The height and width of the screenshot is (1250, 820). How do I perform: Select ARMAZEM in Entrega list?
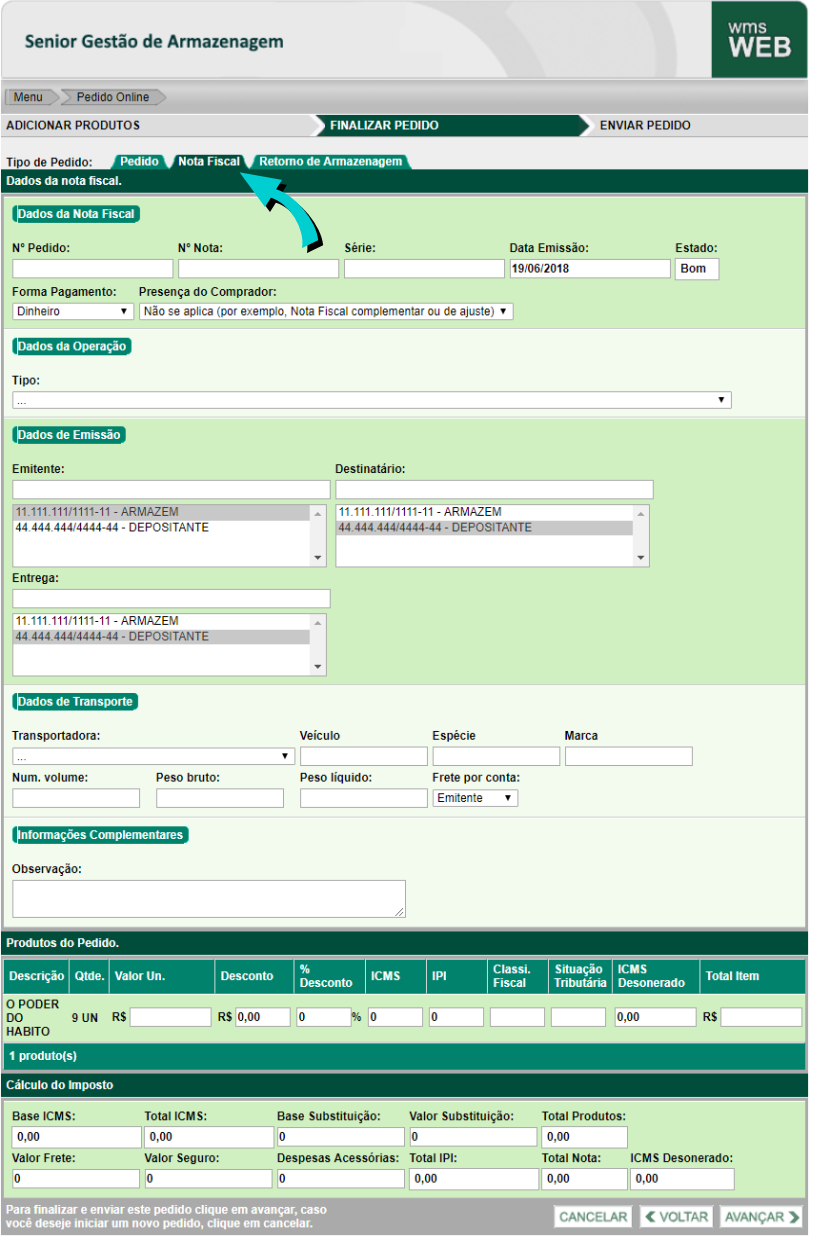click(x=162, y=621)
